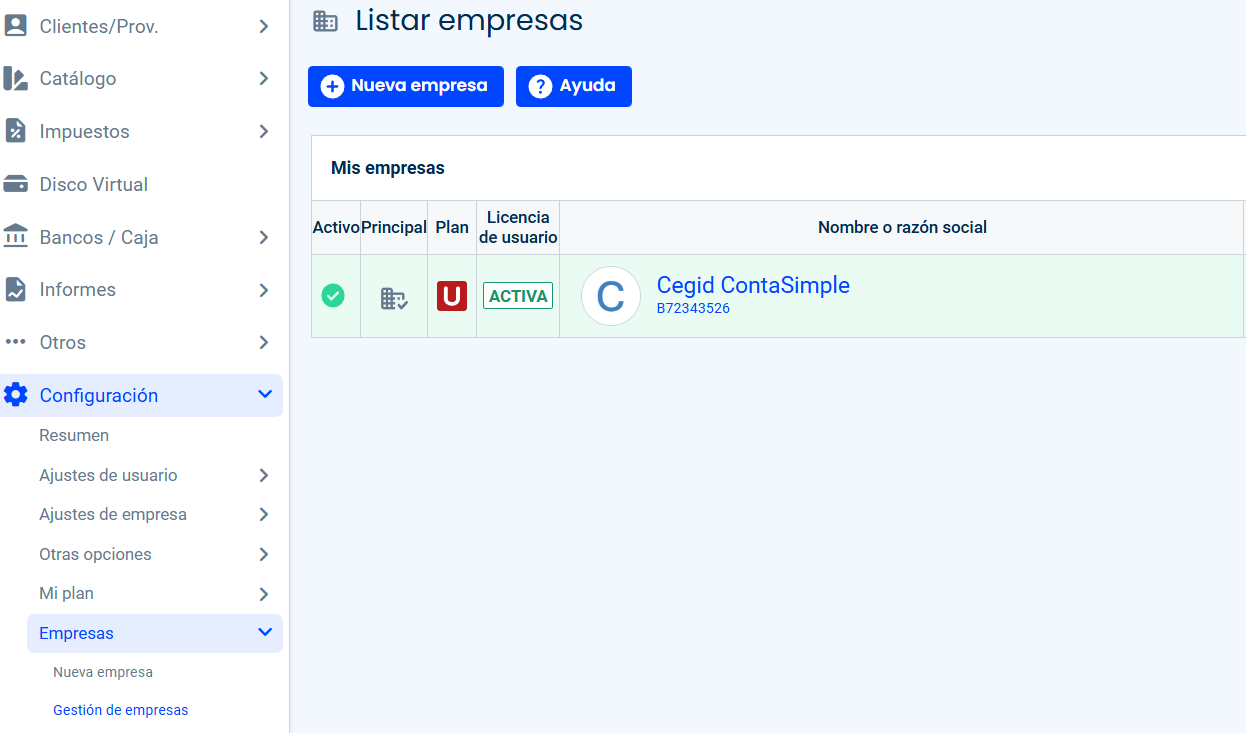Open Disco Virtual drive icon
This screenshot has height=733, width=1246.
click(x=15, y=184)
